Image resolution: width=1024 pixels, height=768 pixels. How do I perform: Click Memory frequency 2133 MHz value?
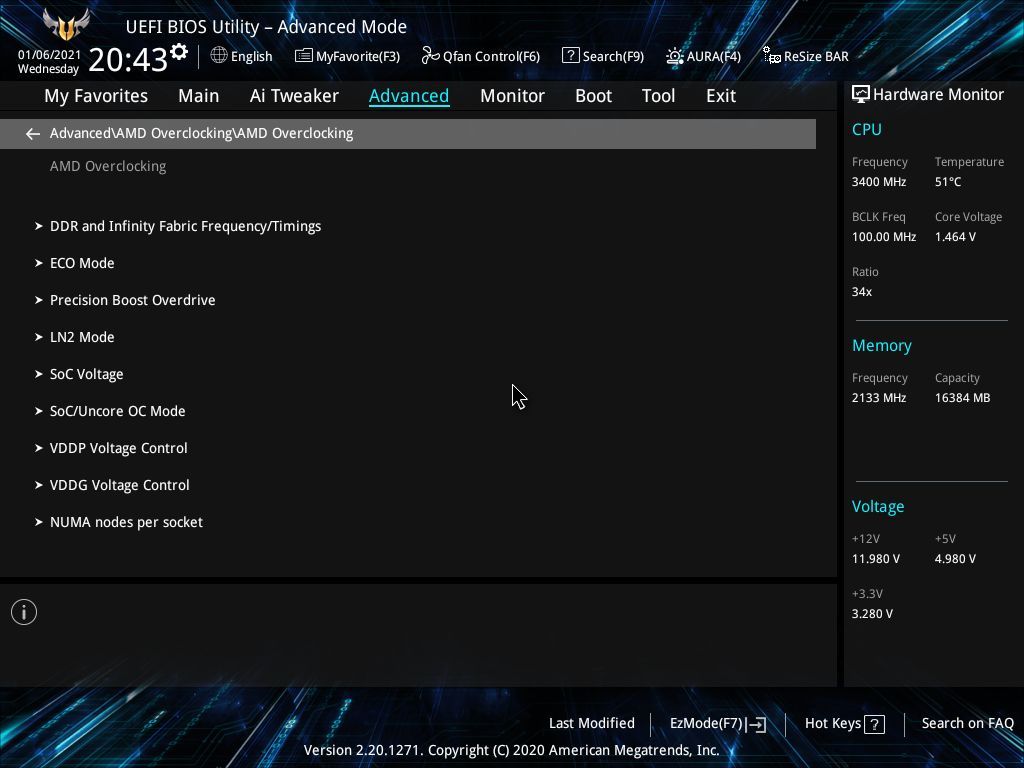click(879, 398)
